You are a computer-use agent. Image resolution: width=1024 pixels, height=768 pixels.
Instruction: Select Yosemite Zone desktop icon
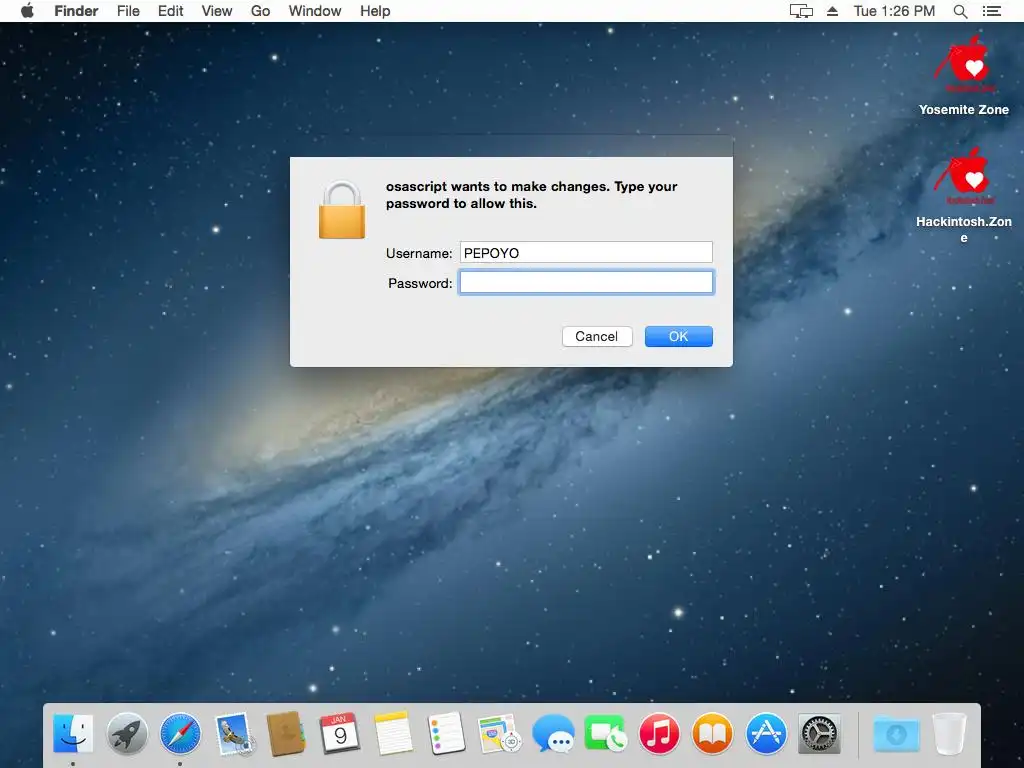964,76
